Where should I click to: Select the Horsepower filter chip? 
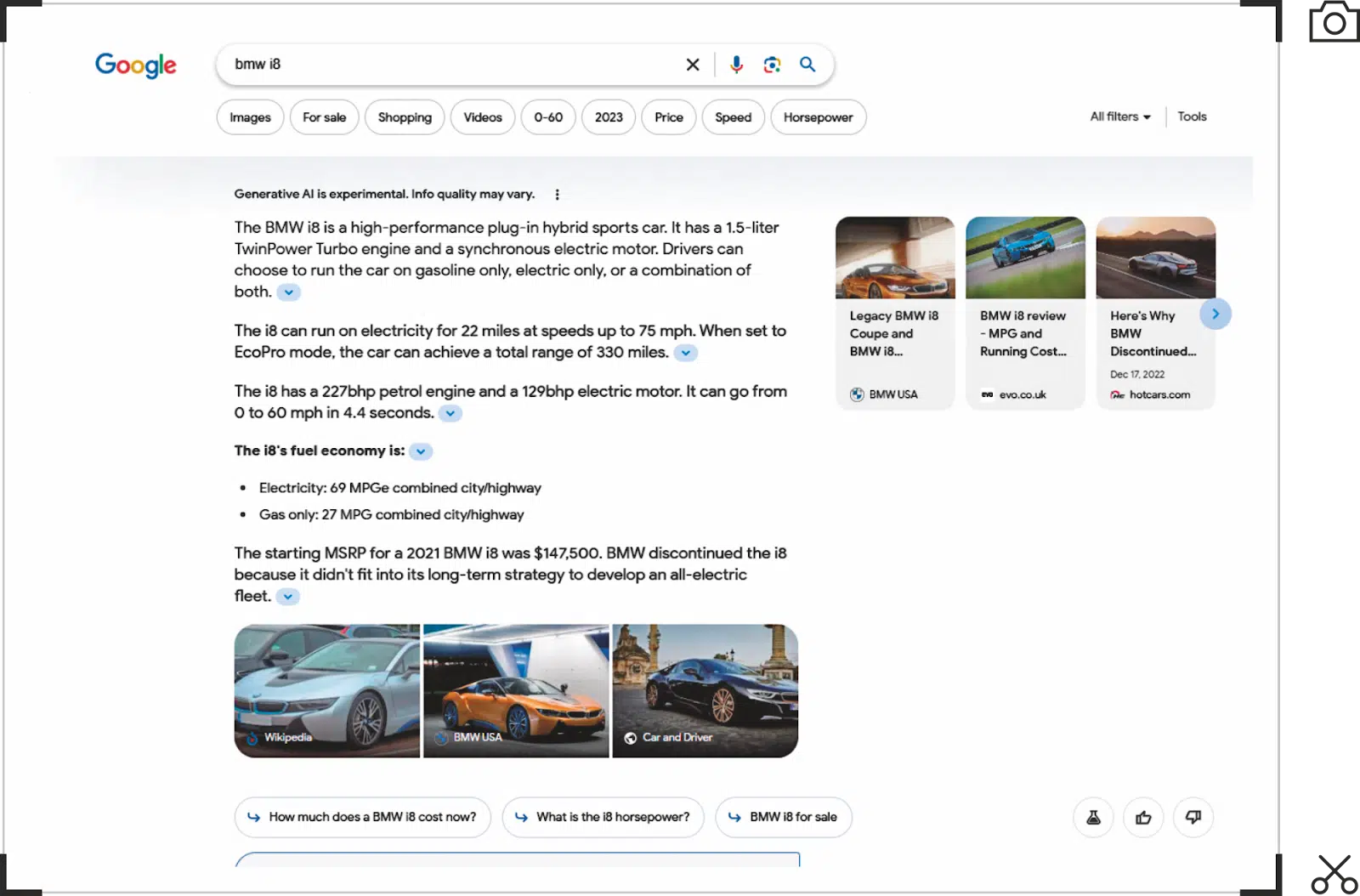point(819,117)
